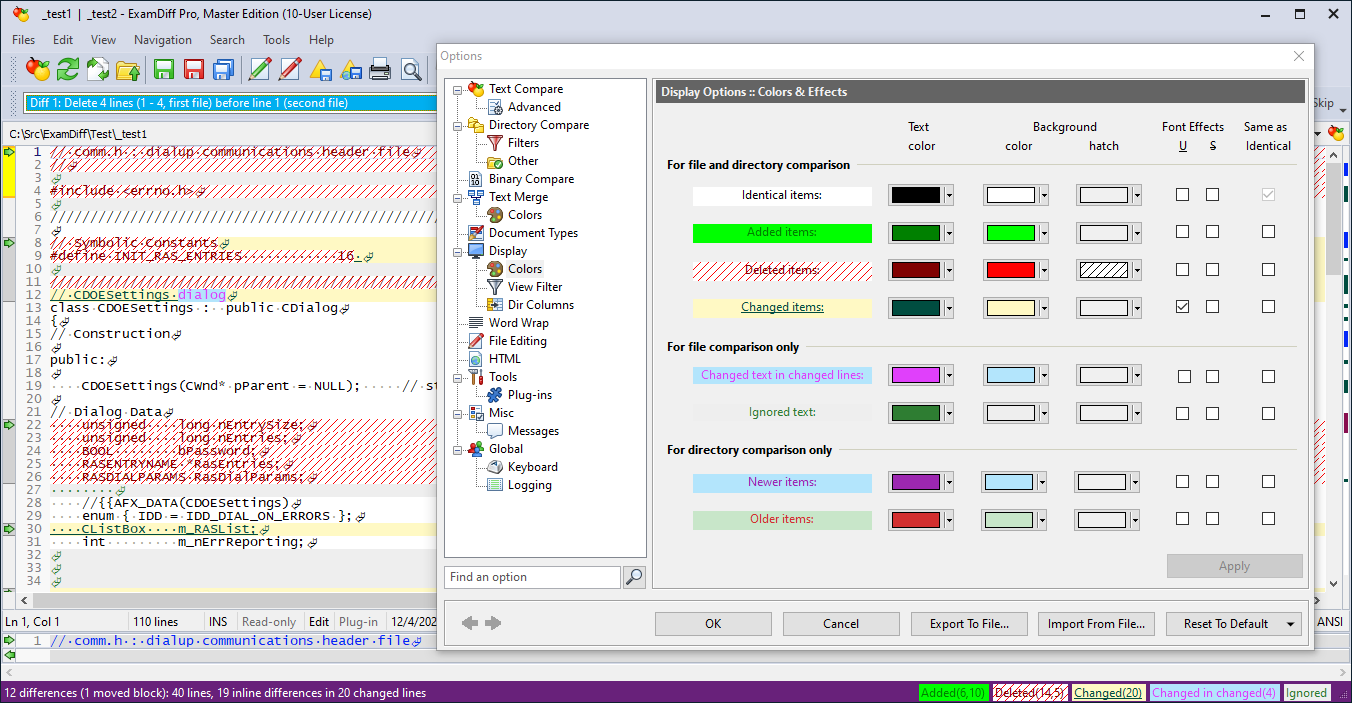The height and width of the screenshot is (703, 1352).
Task: Click Export To File button
Action: tap(969, 624)
